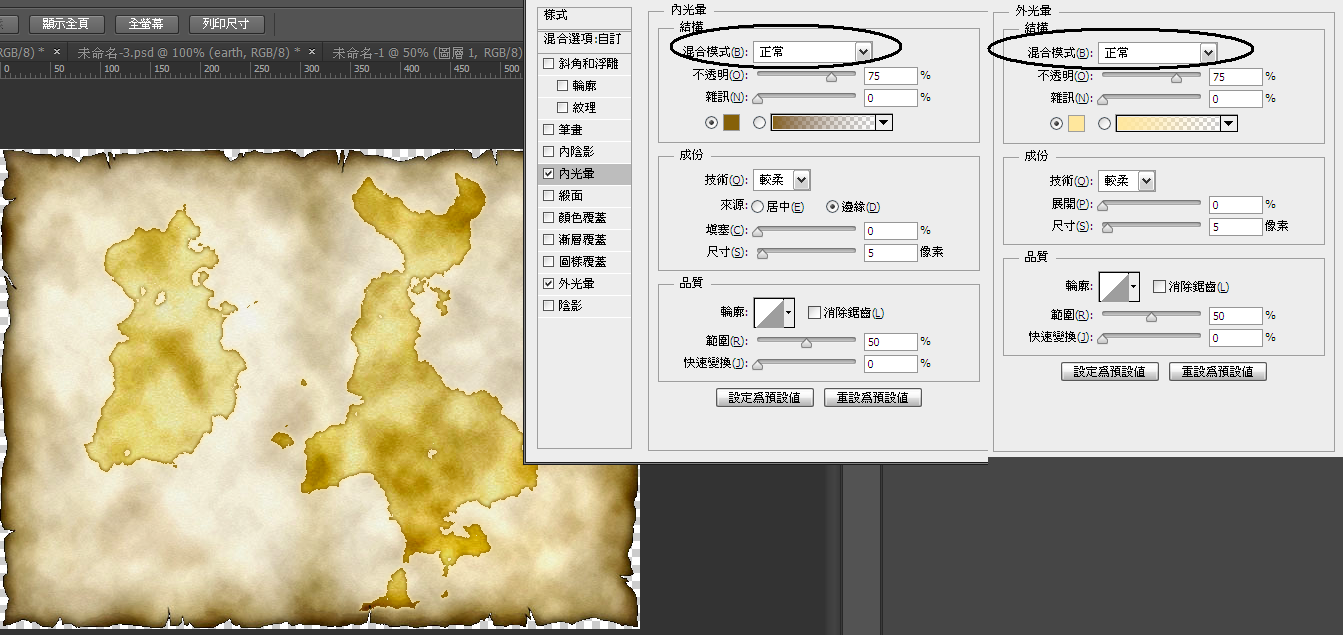Screen dimensions: 1343x635
Task: Enable the 顏色覆蓋 color overlay checkbox
Action: click(548, 217)
